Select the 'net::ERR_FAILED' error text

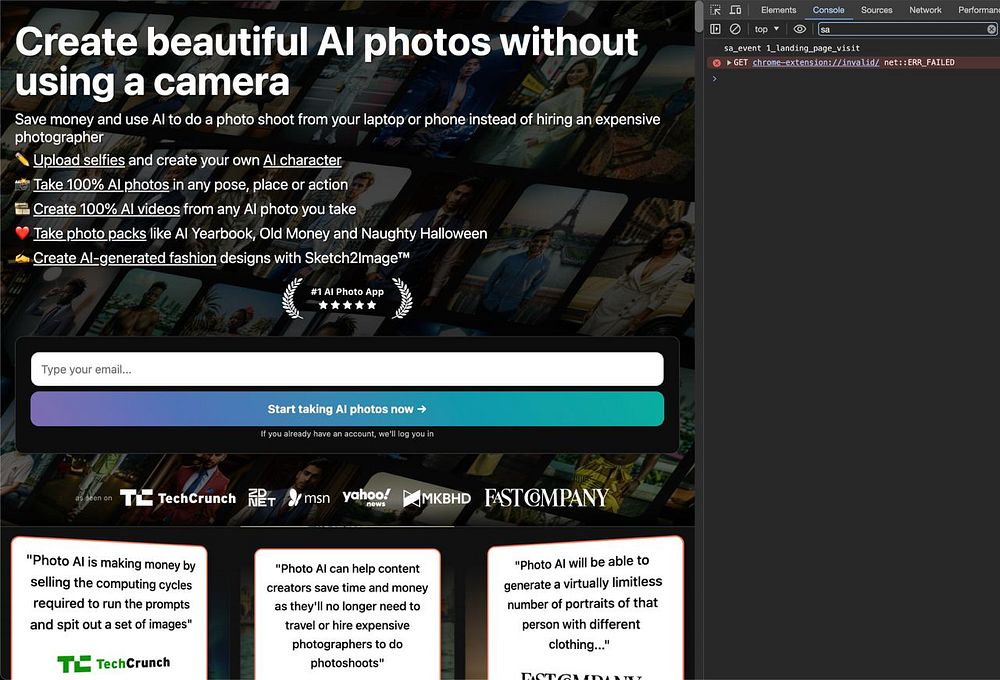tap(919, 63)
